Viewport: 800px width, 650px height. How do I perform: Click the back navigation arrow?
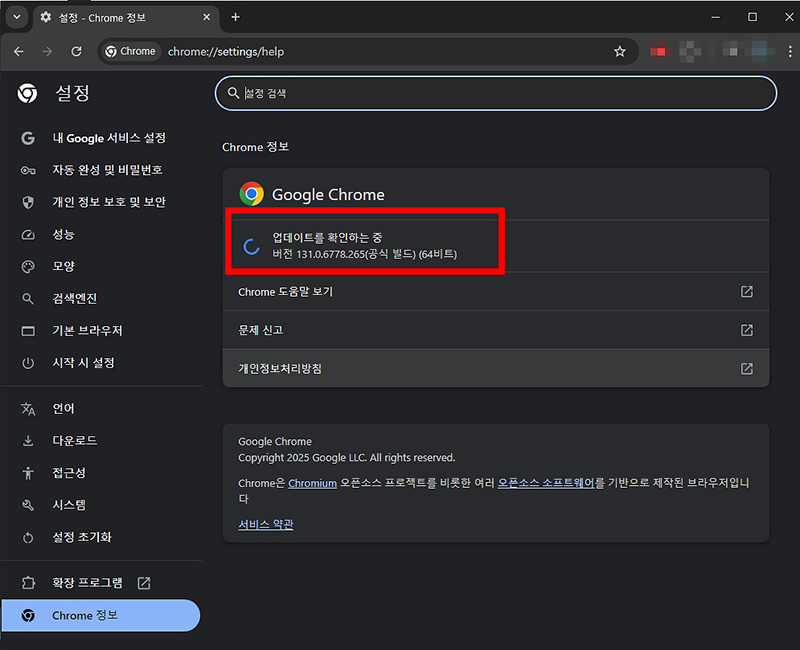click(x=20, y=51)
